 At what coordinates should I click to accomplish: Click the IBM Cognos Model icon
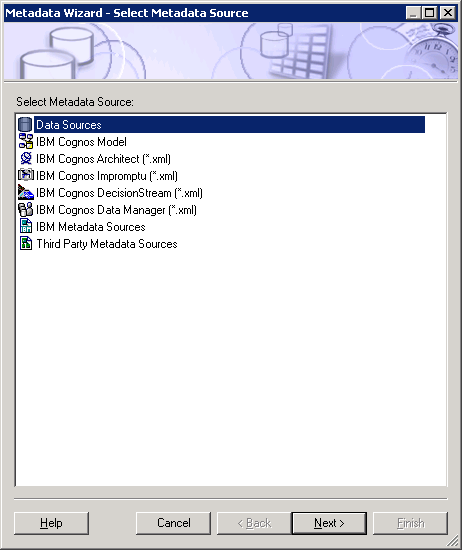point(26,142)
